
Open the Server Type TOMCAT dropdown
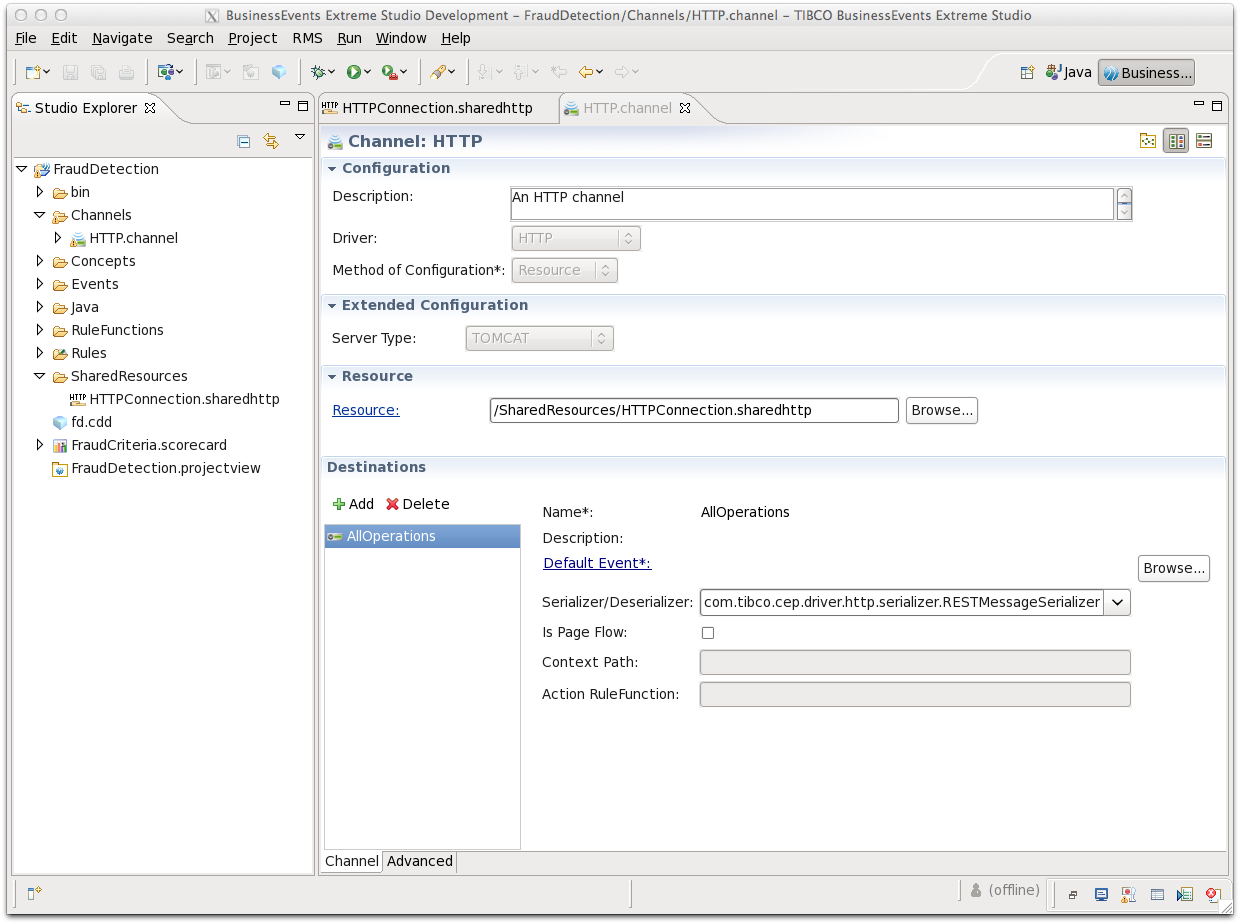pos(539,338)
